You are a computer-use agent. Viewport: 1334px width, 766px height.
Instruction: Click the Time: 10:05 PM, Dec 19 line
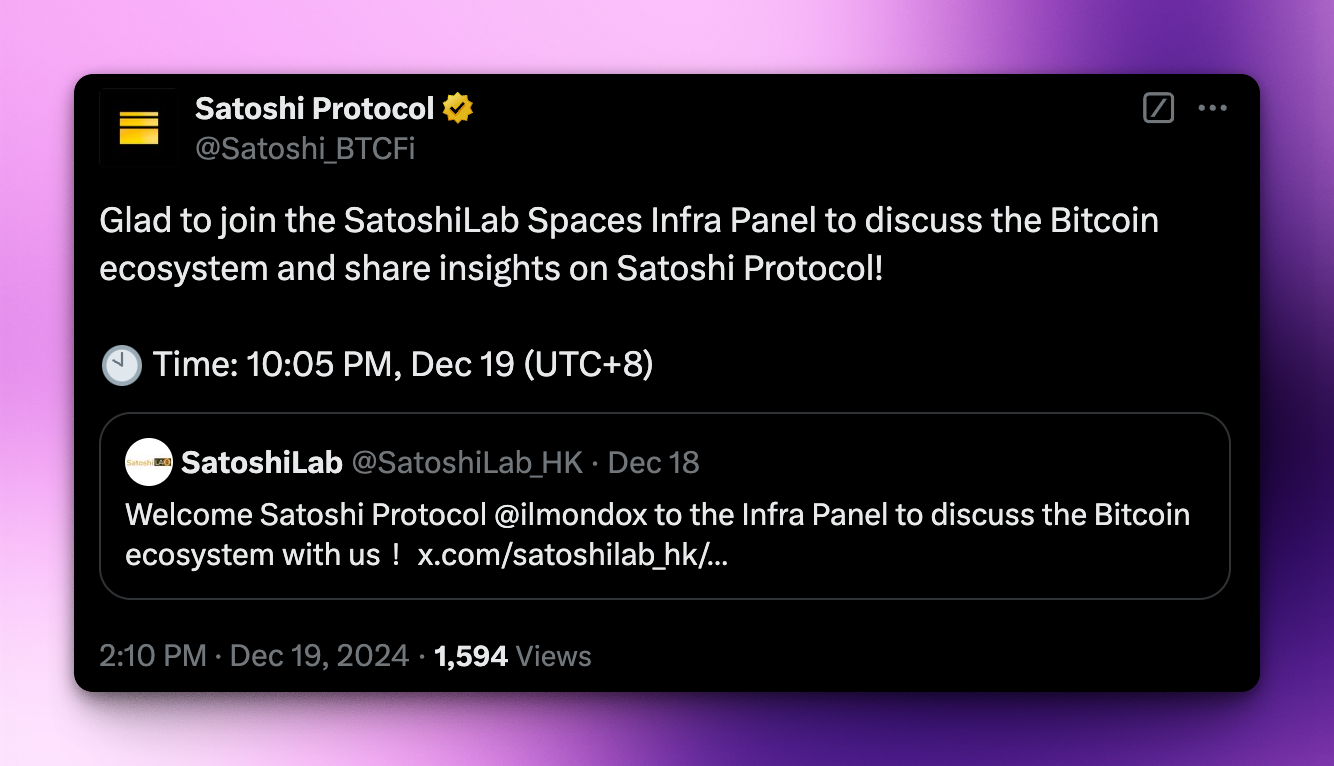403,365
